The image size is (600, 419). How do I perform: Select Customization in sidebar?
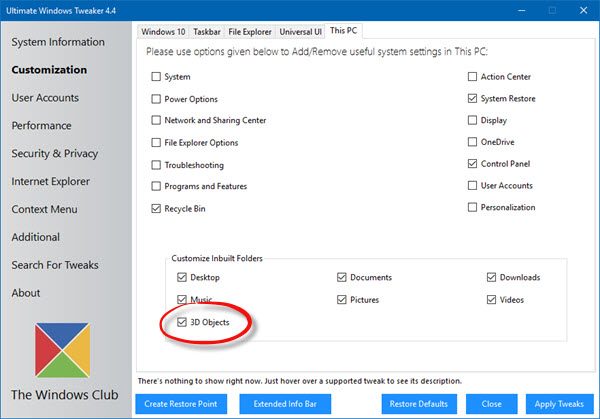tap(49, 70)
